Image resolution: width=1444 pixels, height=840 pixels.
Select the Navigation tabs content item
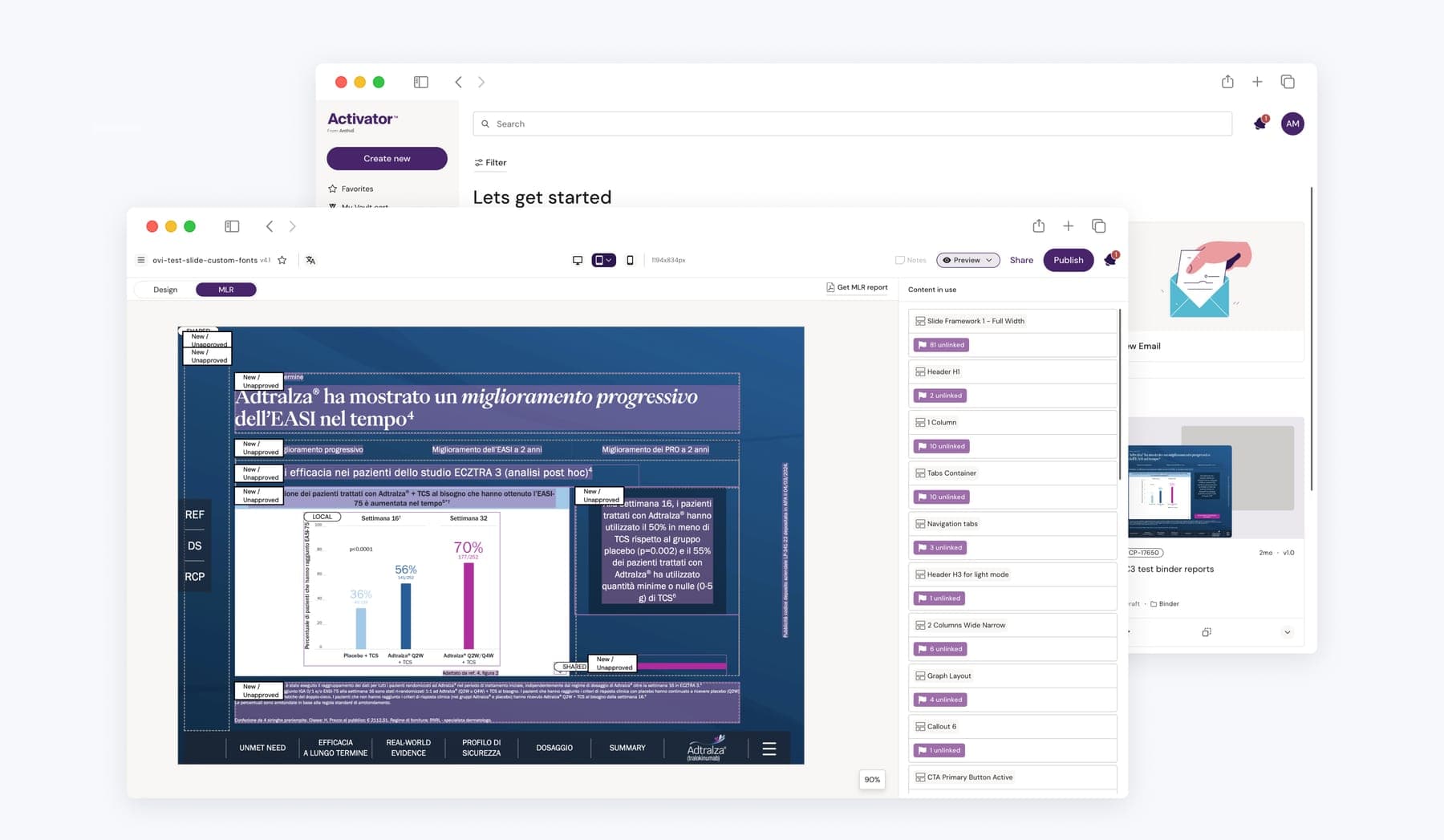[1012, 524]
